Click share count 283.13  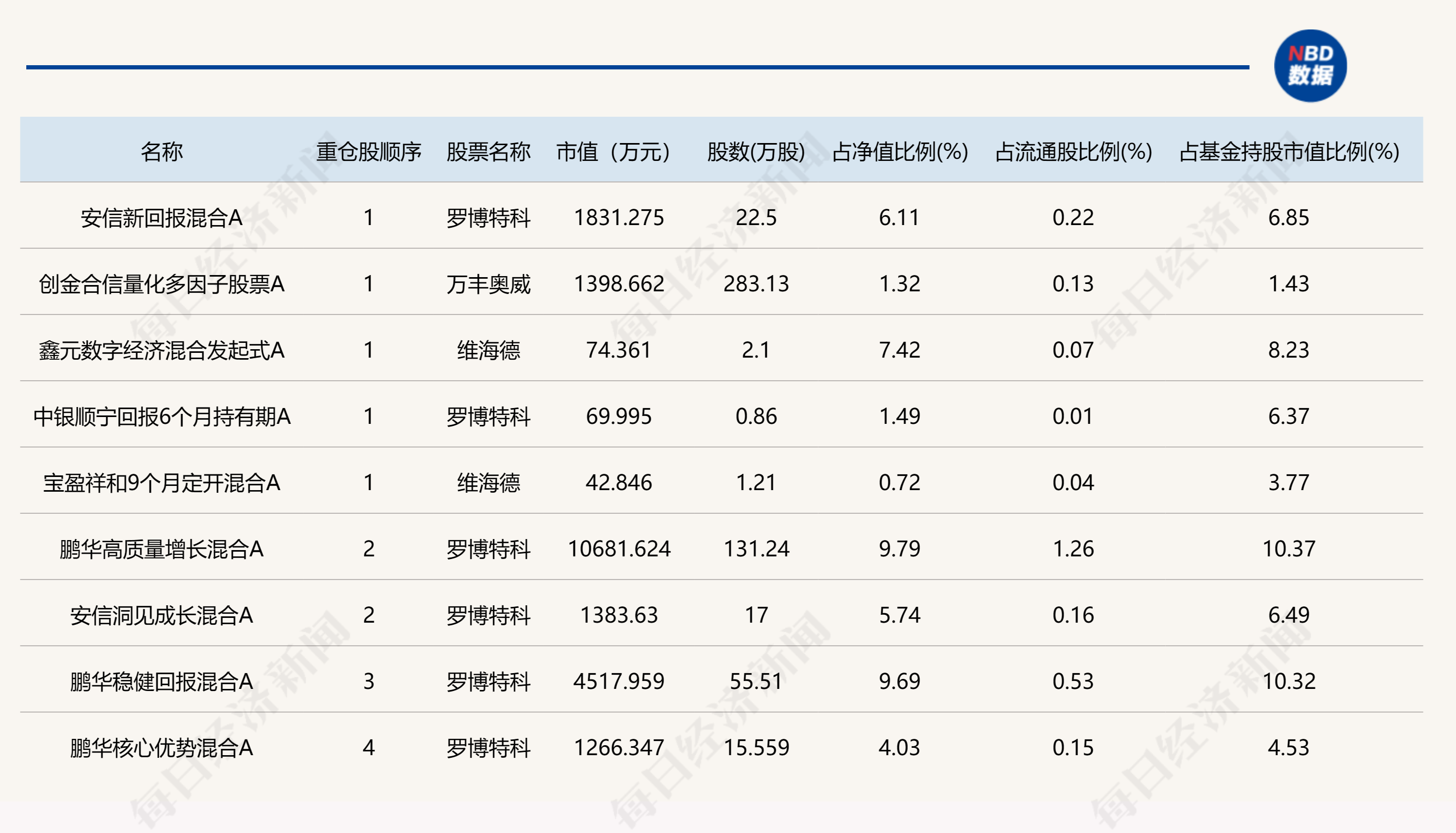tap(756, 284)
